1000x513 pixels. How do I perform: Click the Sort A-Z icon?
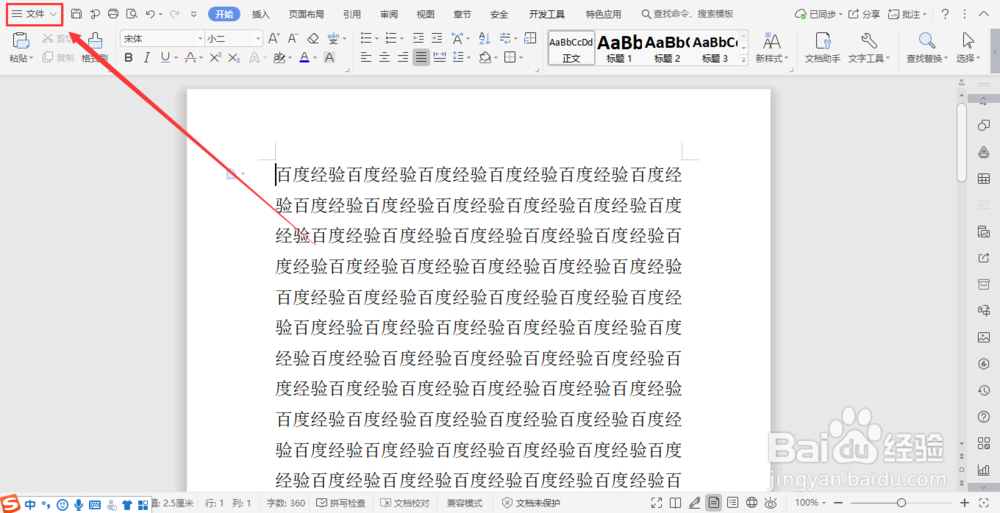tap(485, 38)
